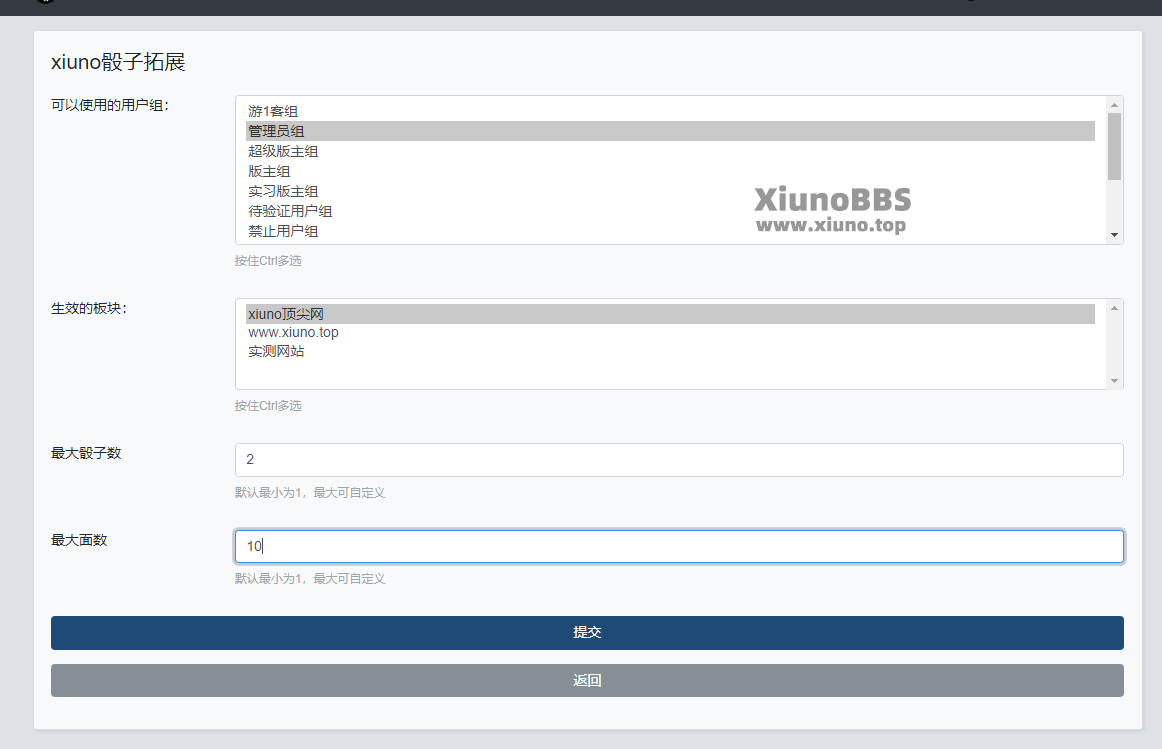
Task: Select xiuno顶尖网 forum board option
Action: tap(670, 314)
